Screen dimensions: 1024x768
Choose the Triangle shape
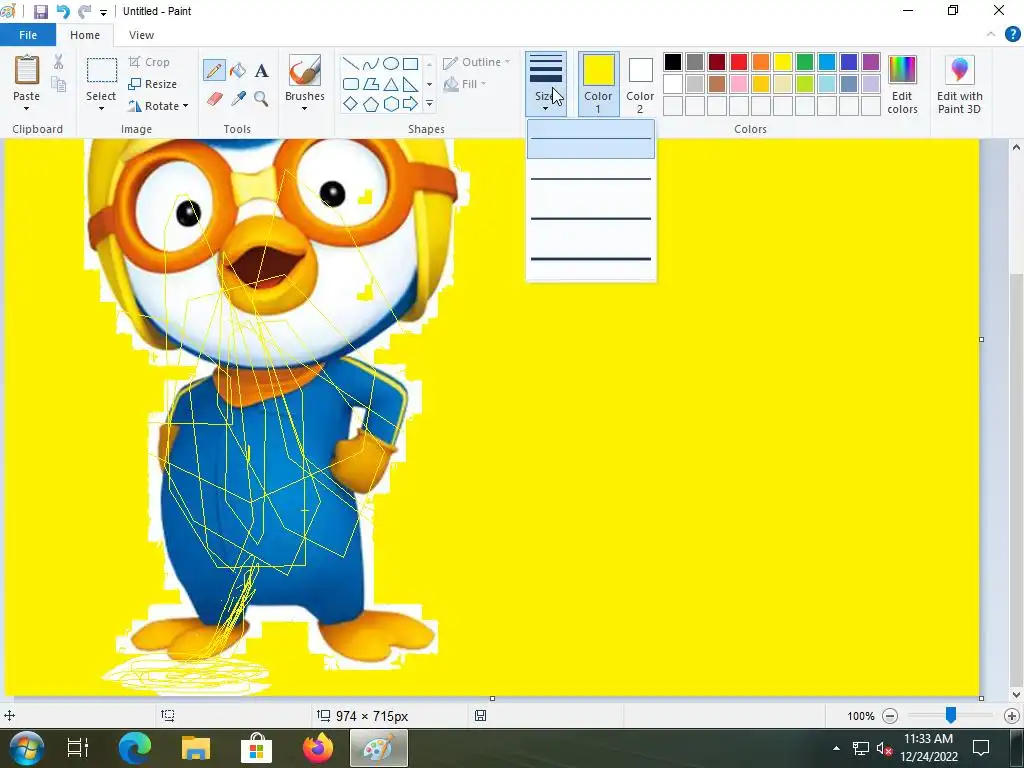(x=391, y=84)
